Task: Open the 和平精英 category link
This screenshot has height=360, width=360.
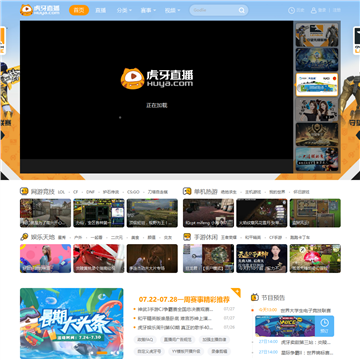Action: click(x=253, y=238)
